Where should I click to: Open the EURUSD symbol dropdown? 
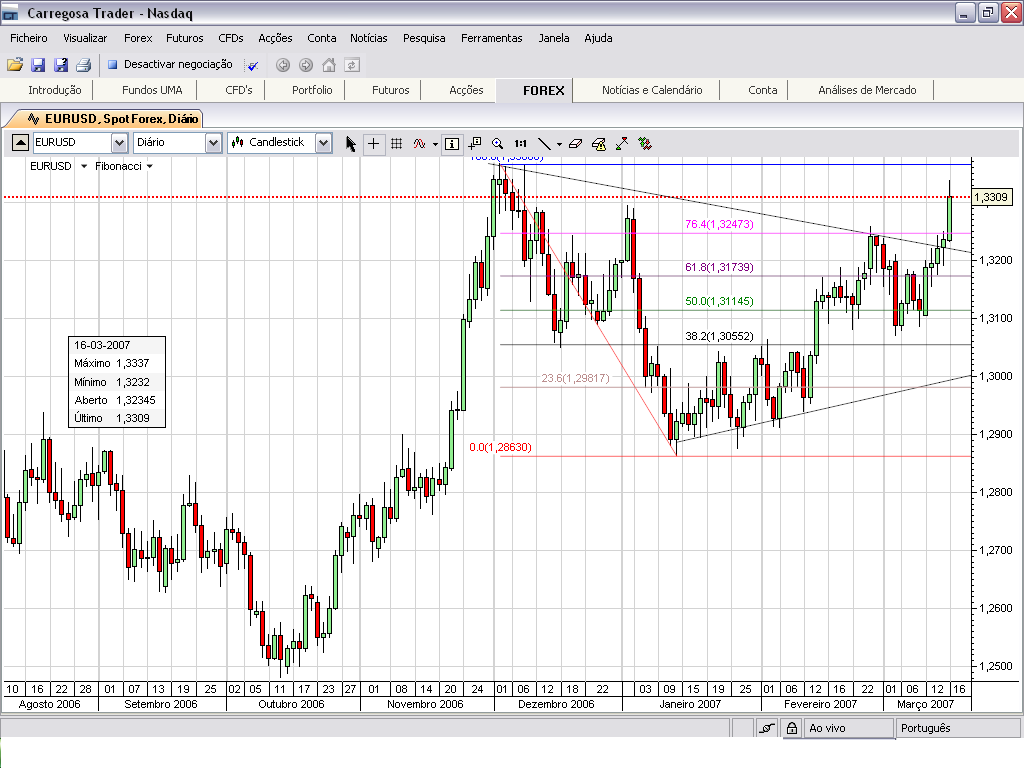(119, 142)
